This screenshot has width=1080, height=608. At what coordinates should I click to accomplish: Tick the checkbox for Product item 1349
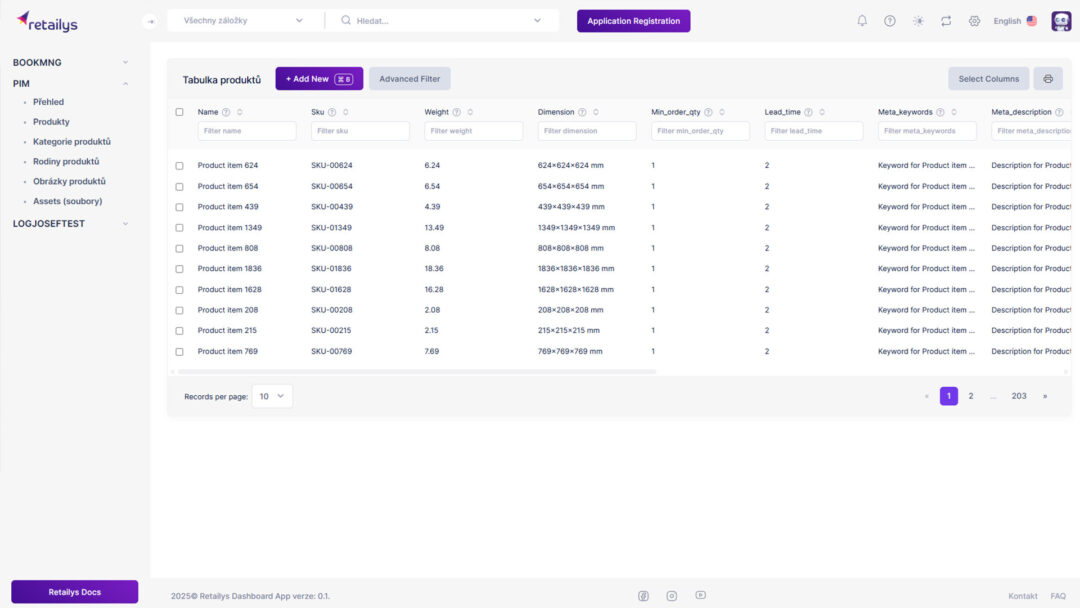pyautogui.click(x=180, y=227)
